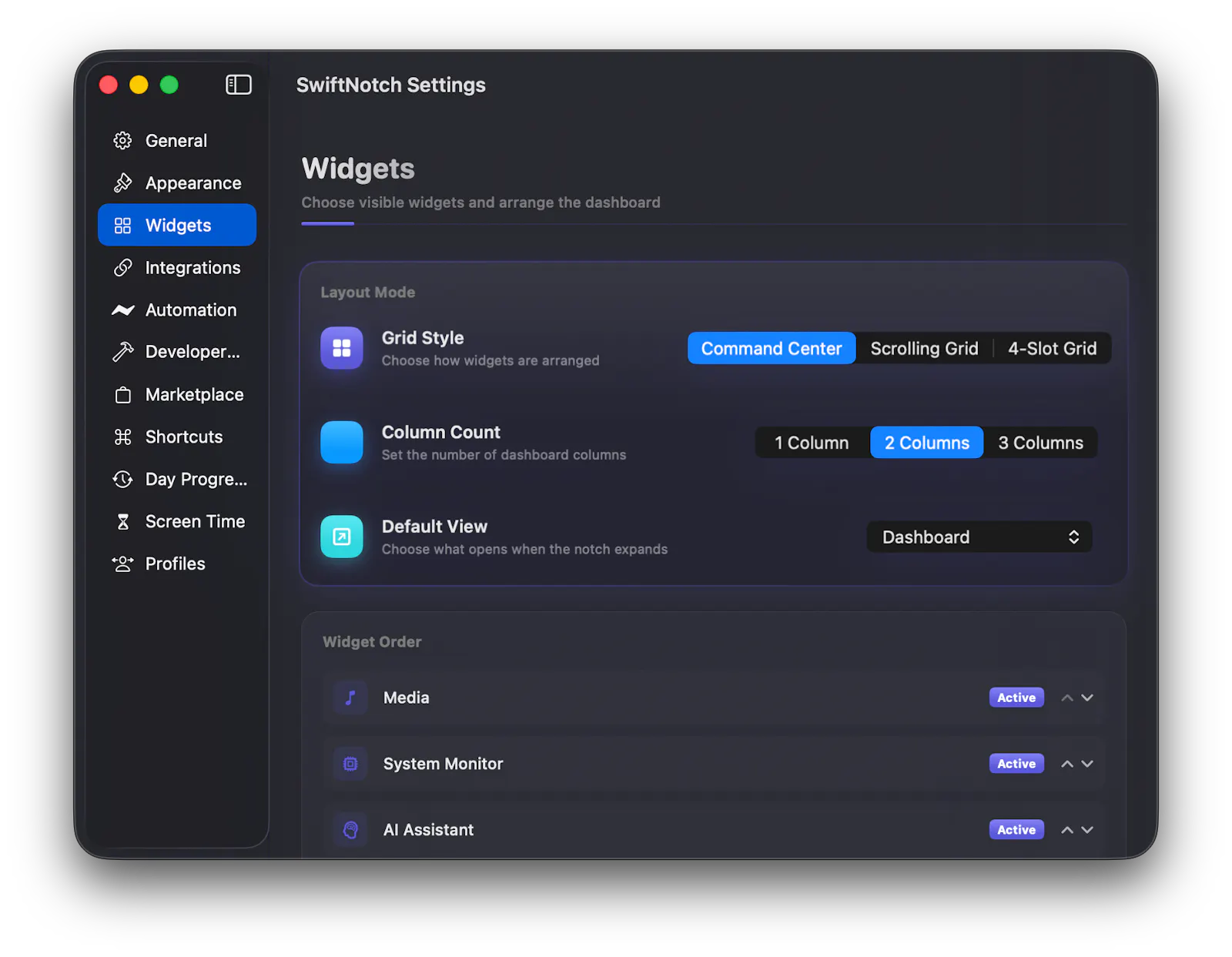Image resolution: width=1232 pixels, height=957 pixels.
Task: Open Shortcuts section
Action: coord(177,437)
